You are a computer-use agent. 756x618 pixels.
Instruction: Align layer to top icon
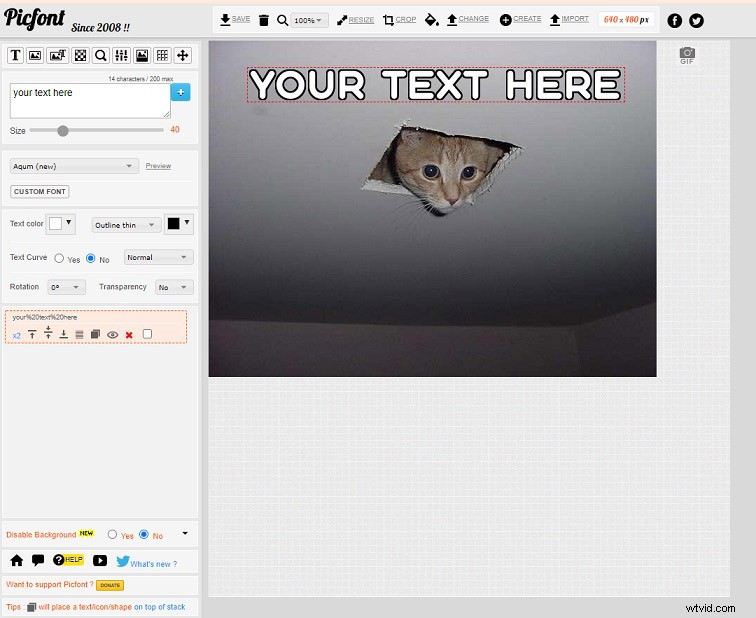[32, 334]
